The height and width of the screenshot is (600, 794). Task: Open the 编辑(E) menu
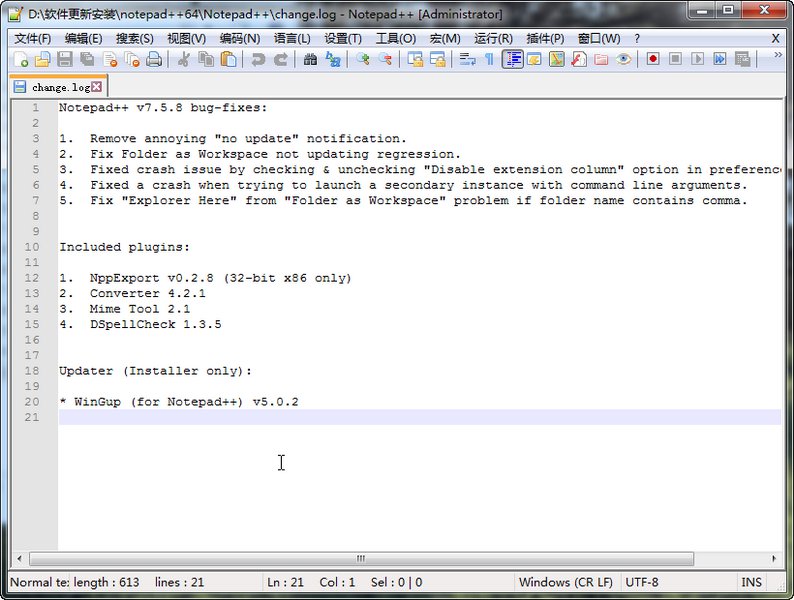[84, 38]
